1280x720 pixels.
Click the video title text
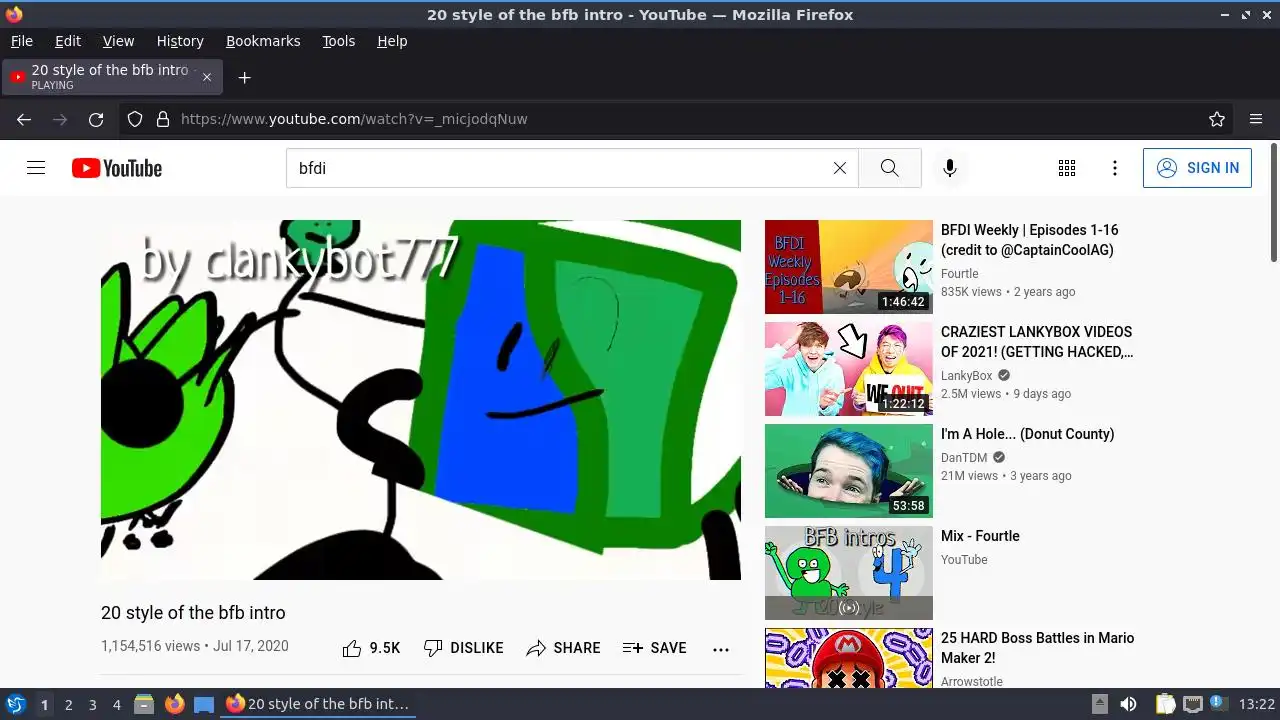point(193,612)
